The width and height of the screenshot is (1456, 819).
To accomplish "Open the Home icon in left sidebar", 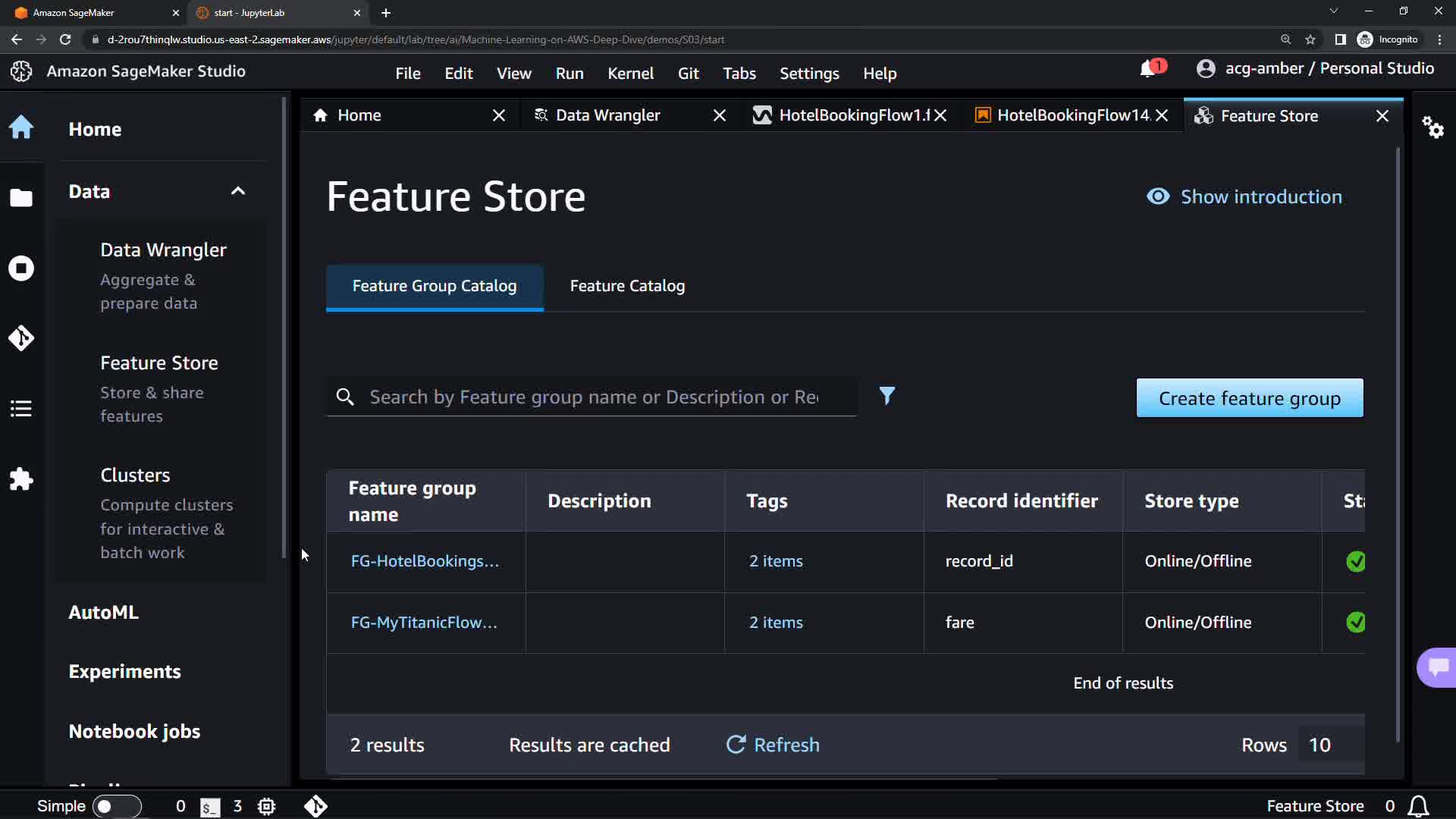I will (21, 127).
